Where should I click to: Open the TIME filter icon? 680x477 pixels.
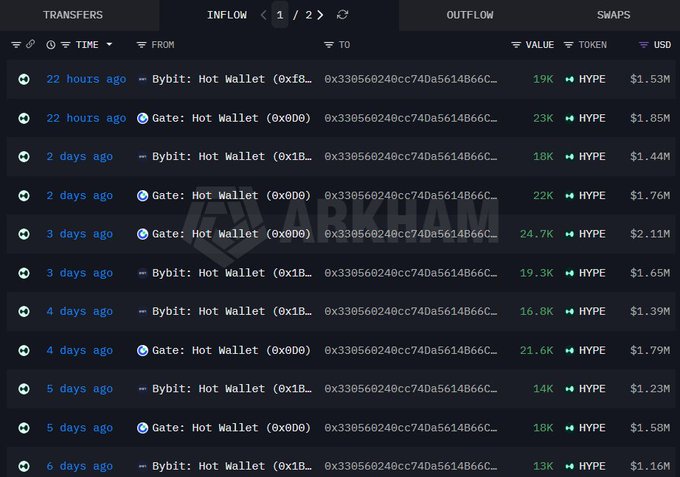[x=65, y=45]
